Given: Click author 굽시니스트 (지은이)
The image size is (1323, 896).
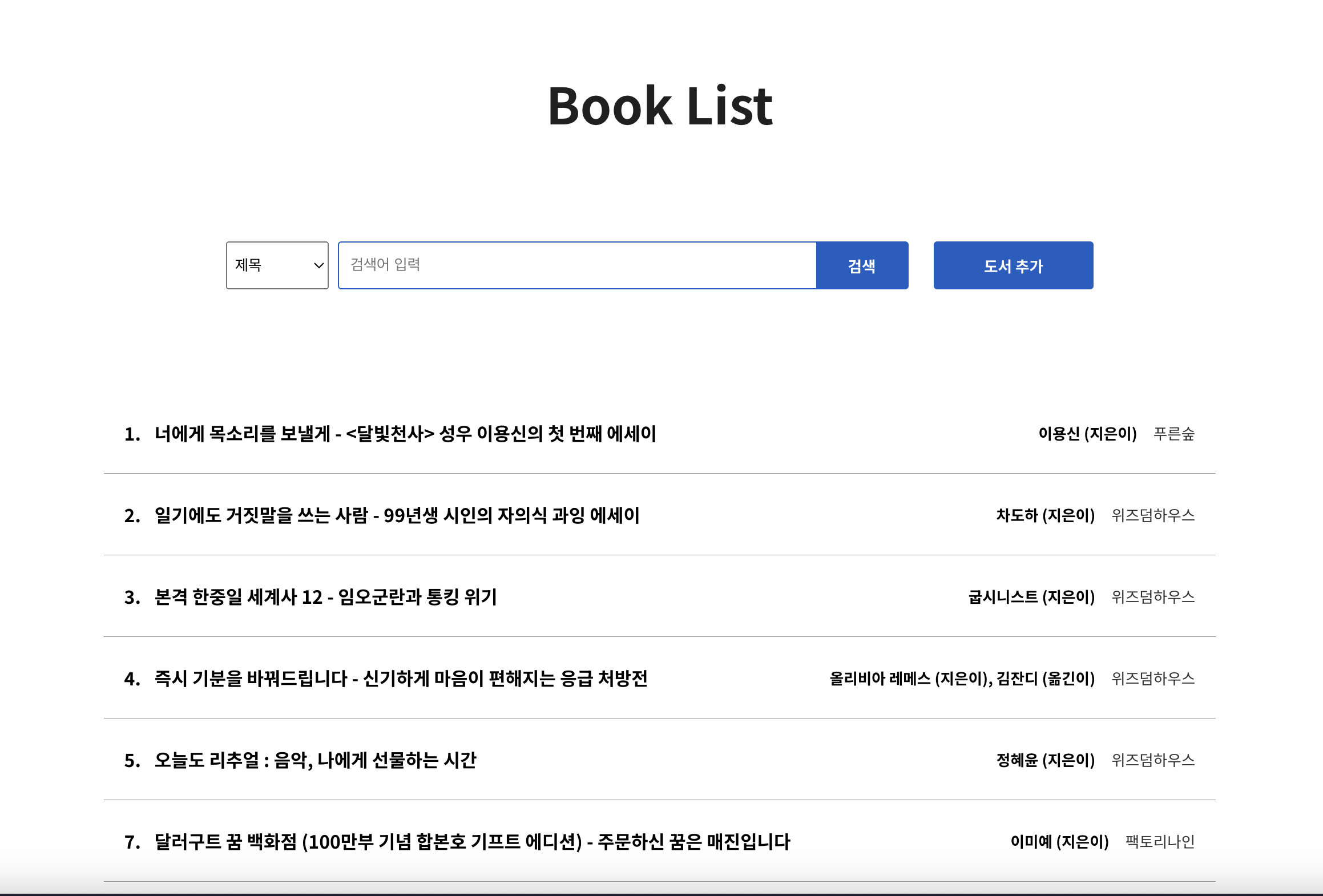Looking at the screenshot, I should (x=1032, y=597).
